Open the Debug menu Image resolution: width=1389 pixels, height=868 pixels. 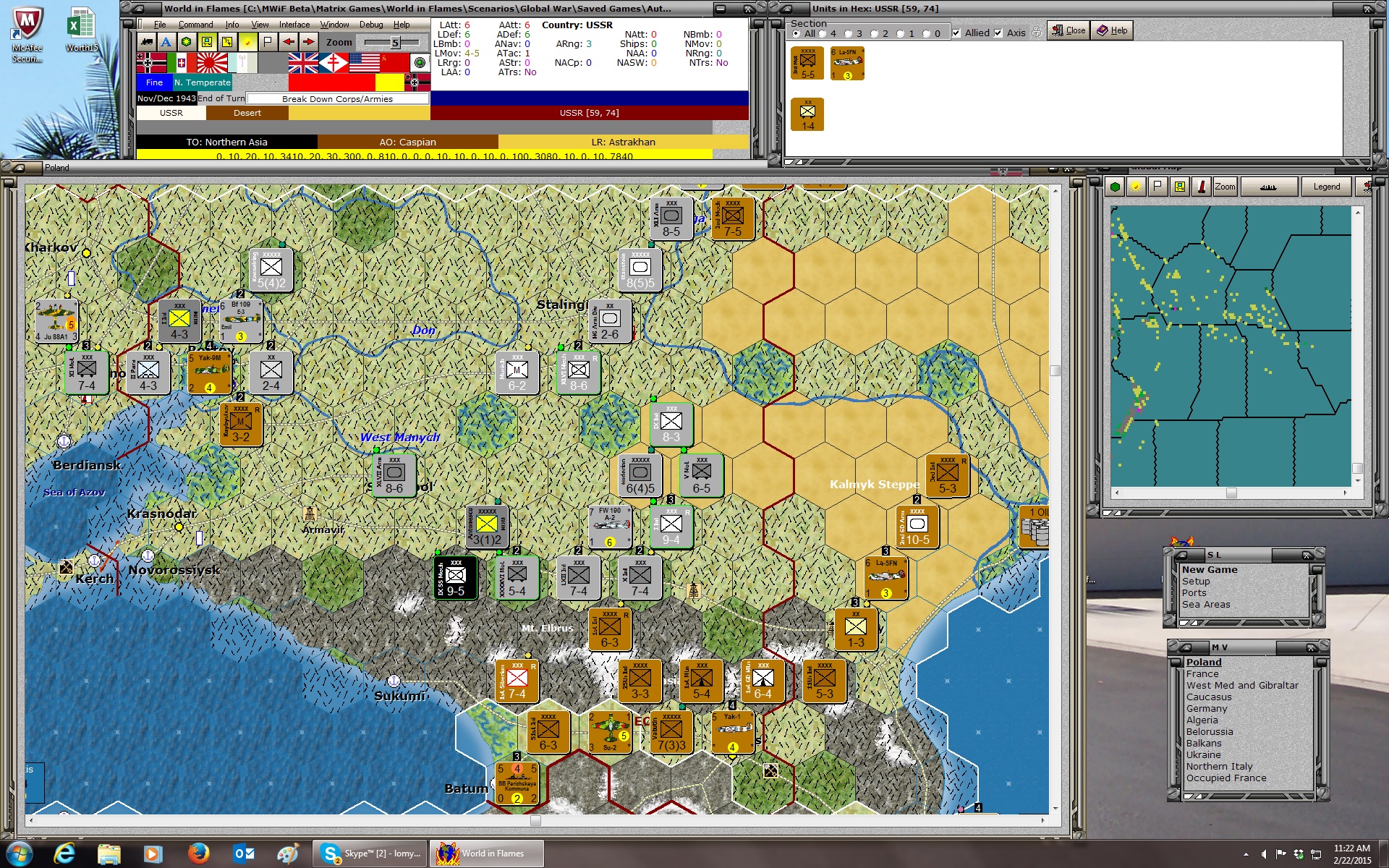(371, 25)
